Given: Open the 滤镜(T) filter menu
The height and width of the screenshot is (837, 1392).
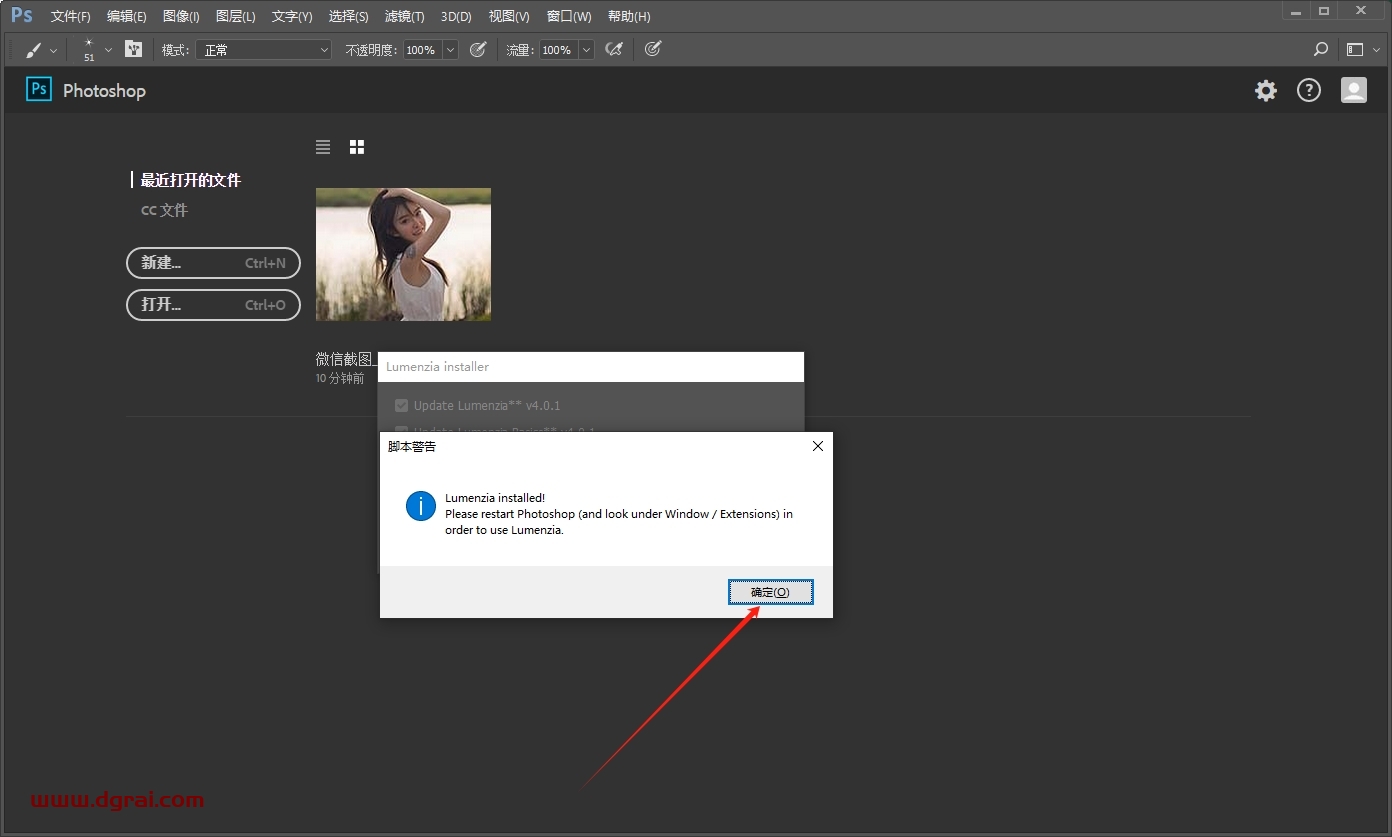Looking at the screenshot, I should click(404, 17).
